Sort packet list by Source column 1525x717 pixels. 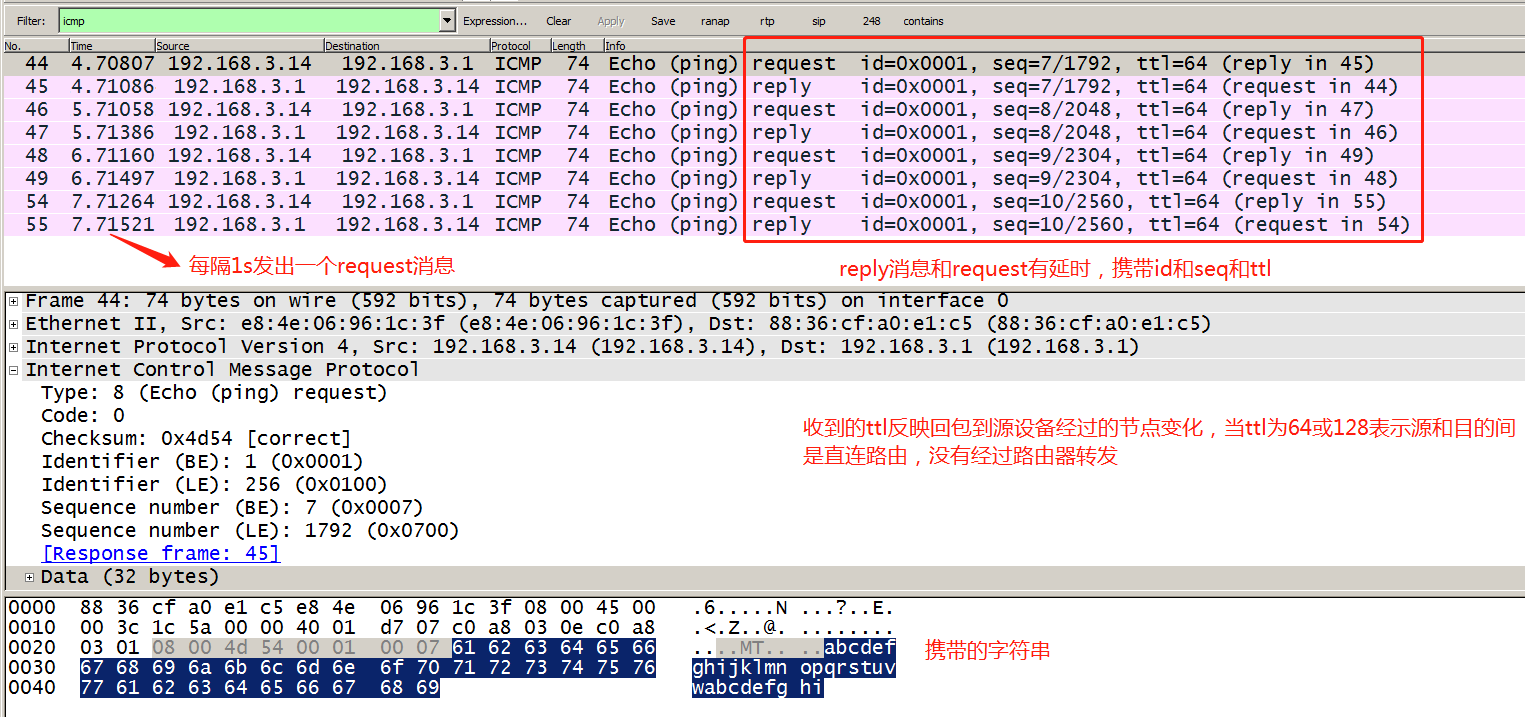coord(239,46)
